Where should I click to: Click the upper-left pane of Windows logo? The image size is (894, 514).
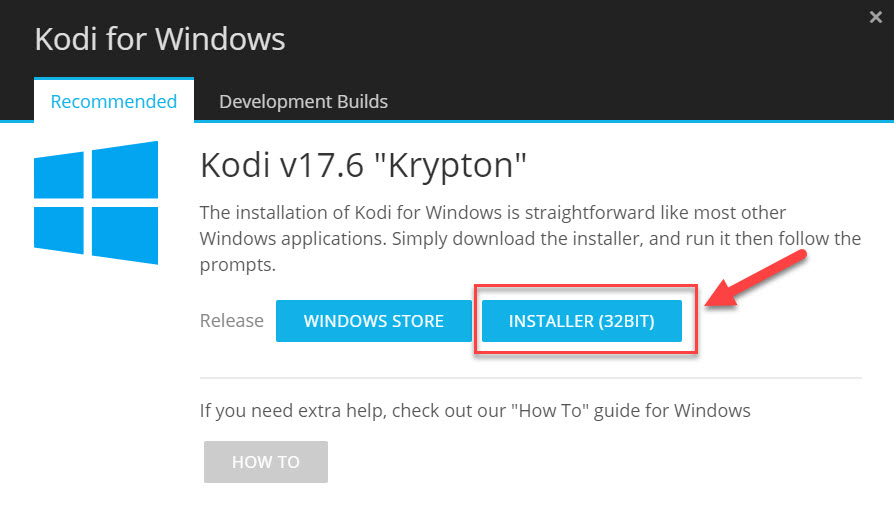click(59, 176)
